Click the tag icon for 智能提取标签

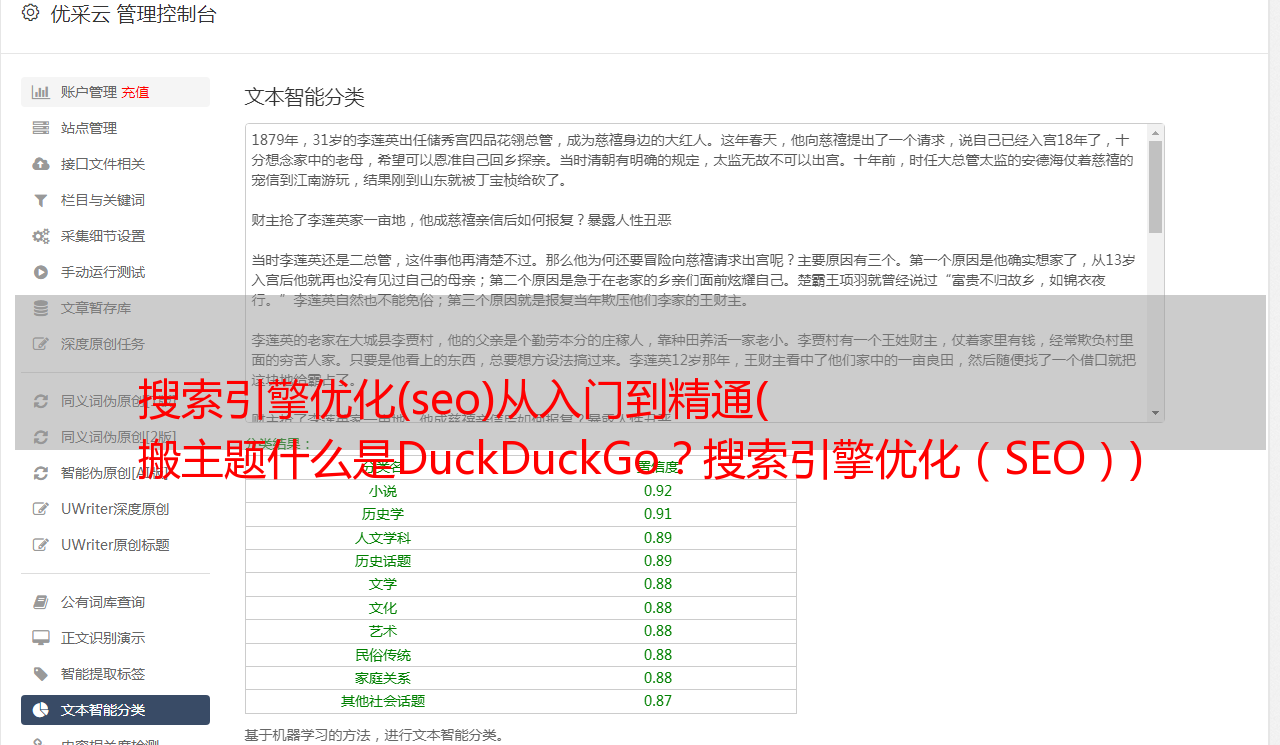coord(41,674)
